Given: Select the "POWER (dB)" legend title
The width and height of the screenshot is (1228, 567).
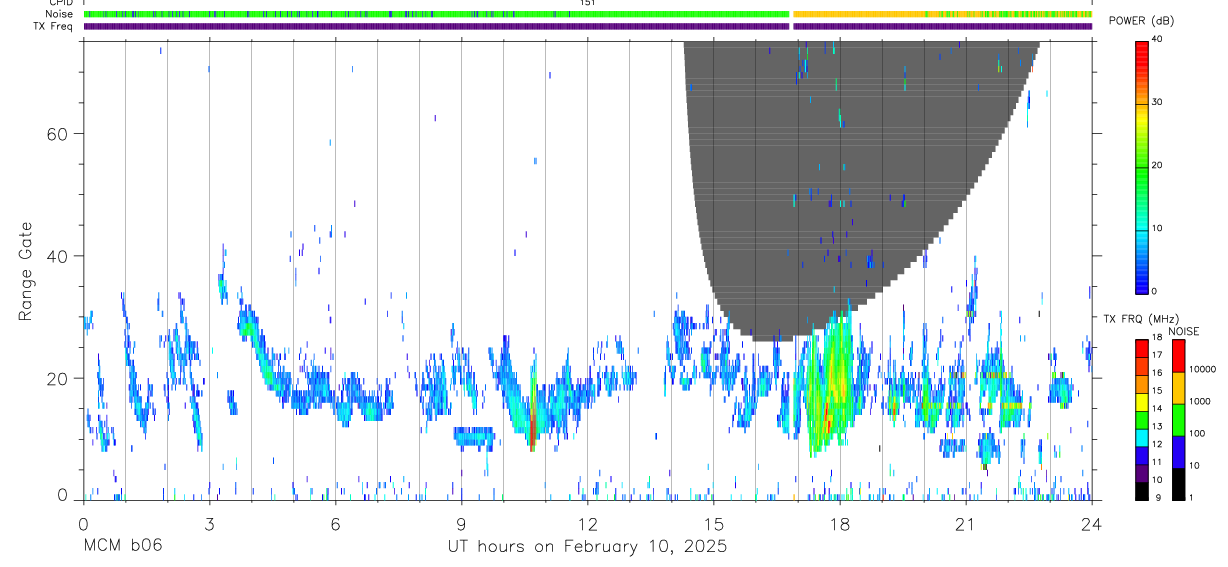Looking at the screenshot, I should click(x=1141, y=21).
